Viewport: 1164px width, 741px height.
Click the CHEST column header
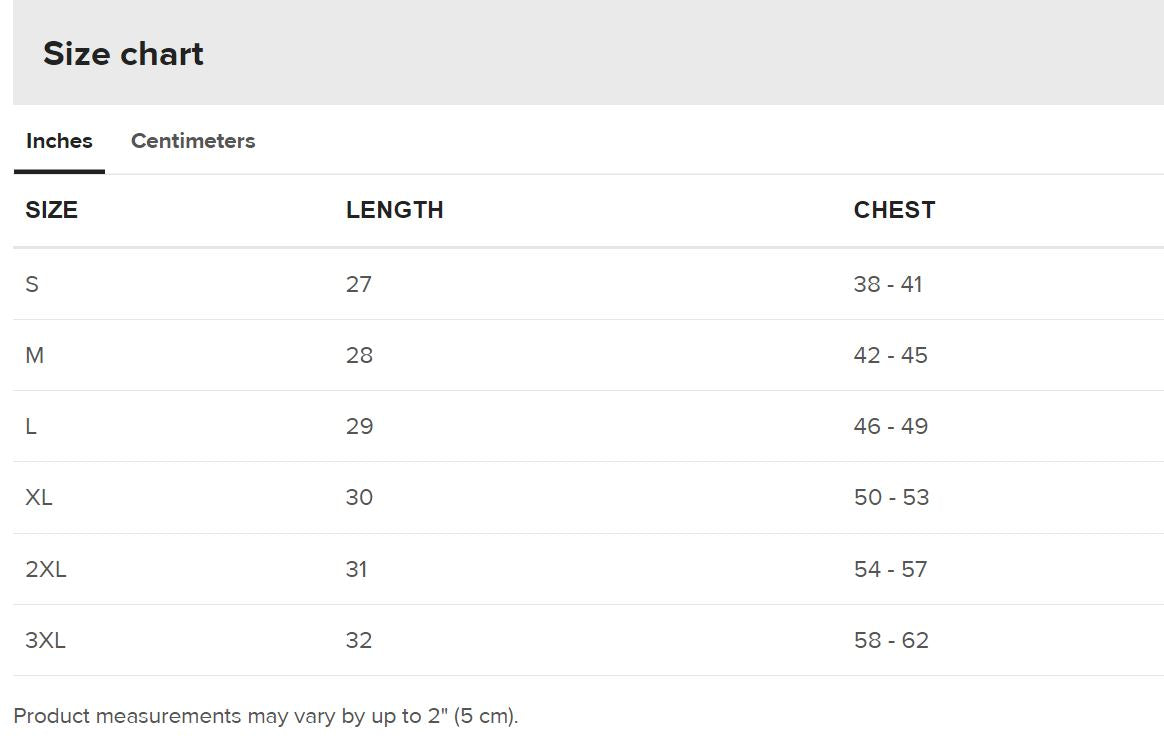pos(894,210)
